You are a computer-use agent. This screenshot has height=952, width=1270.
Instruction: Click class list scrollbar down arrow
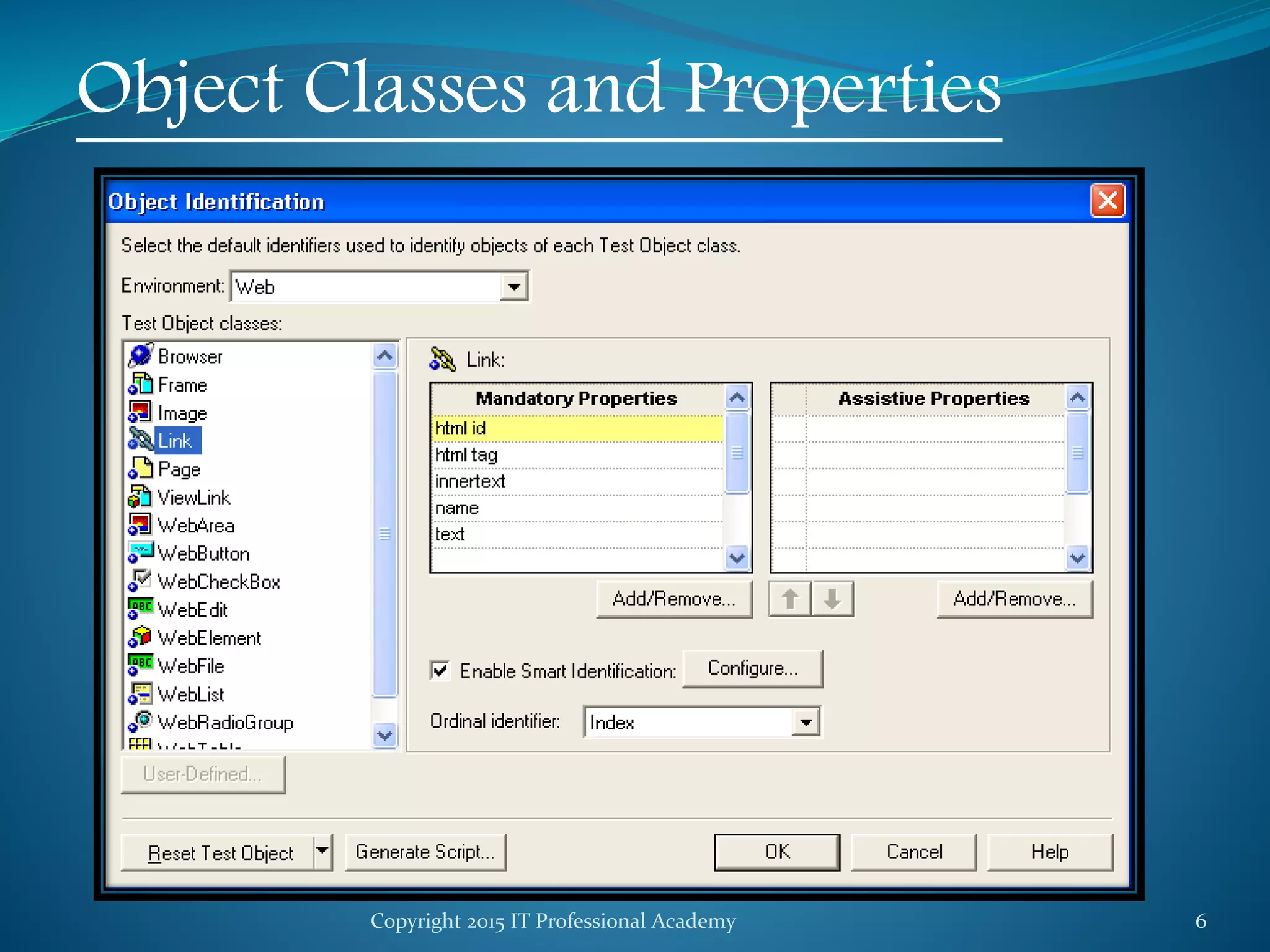[384, 736]
